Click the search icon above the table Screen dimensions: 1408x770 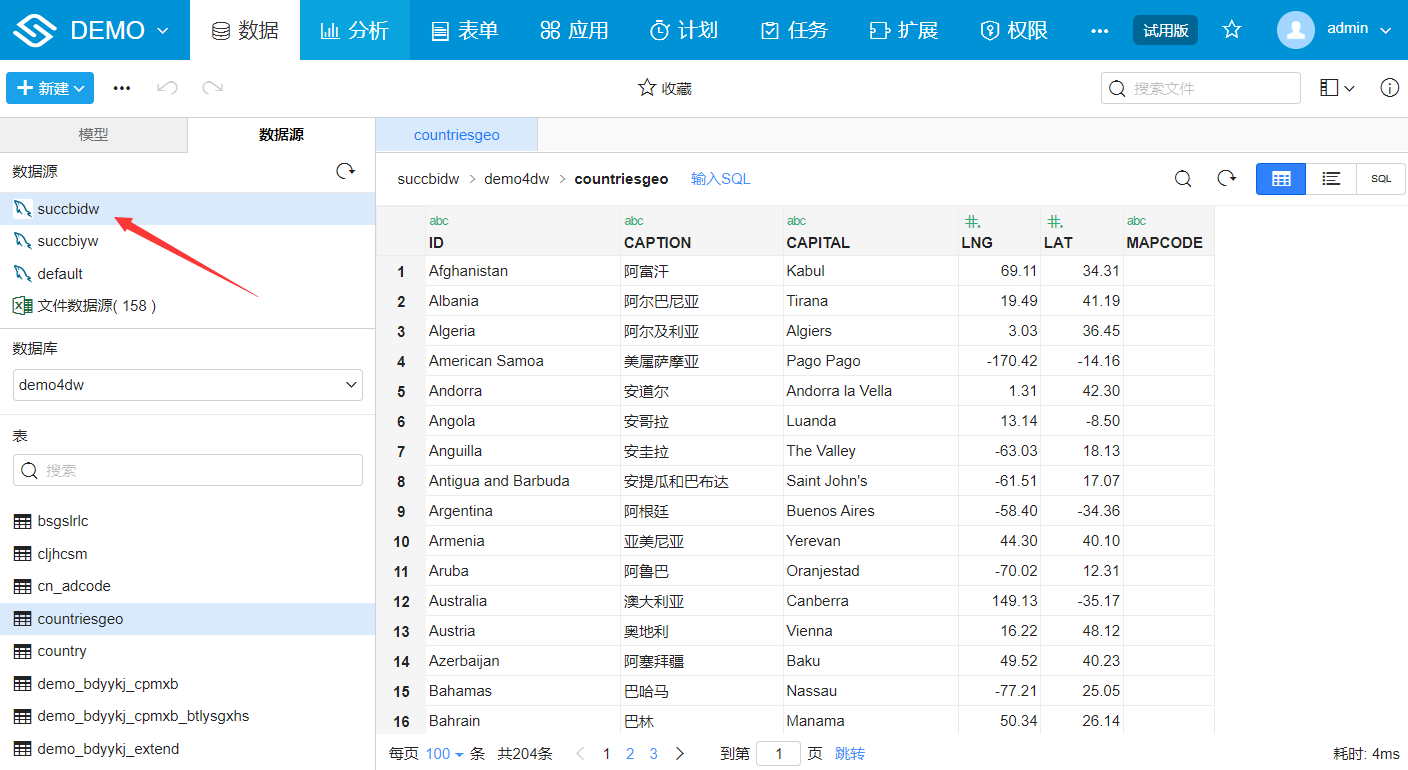click(x=1183, y=179)
